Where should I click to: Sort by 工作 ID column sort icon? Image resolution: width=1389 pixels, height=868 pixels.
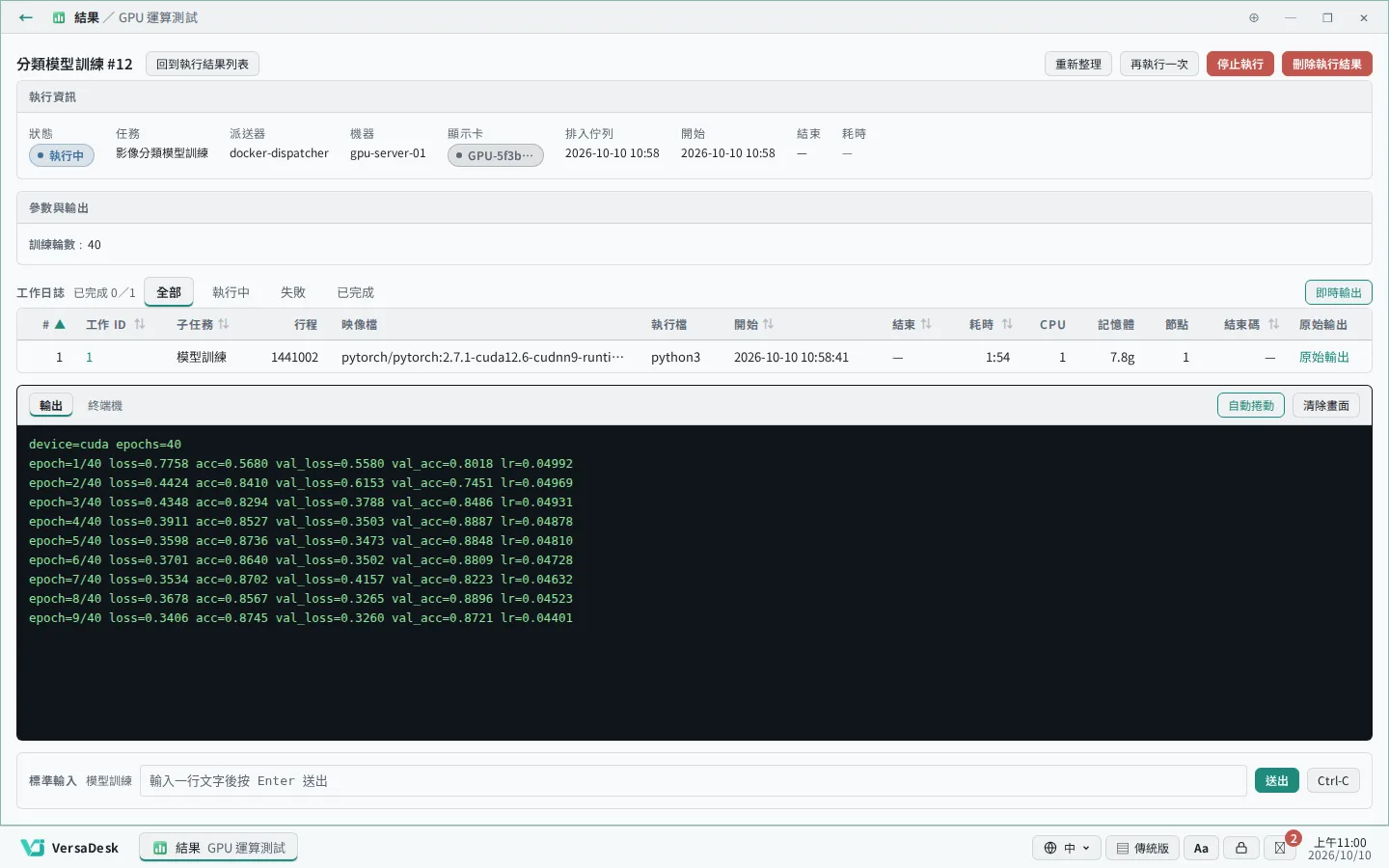click(x=140, y=324)
